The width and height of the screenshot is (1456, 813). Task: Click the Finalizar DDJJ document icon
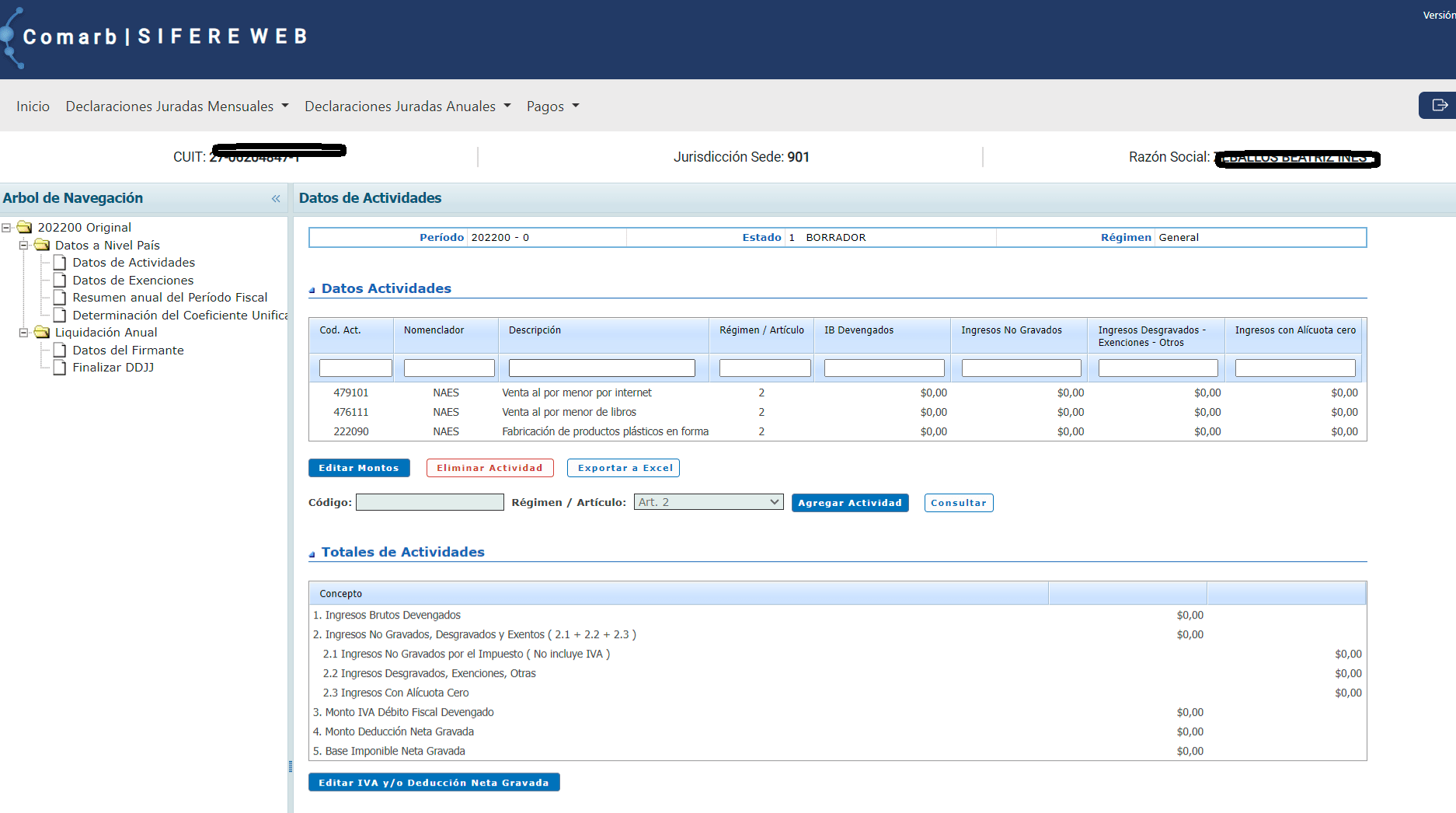(x=59, y=367)
